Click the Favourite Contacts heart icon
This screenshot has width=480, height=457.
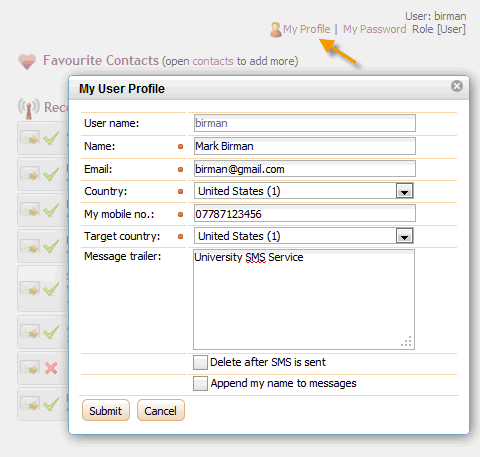27,61
